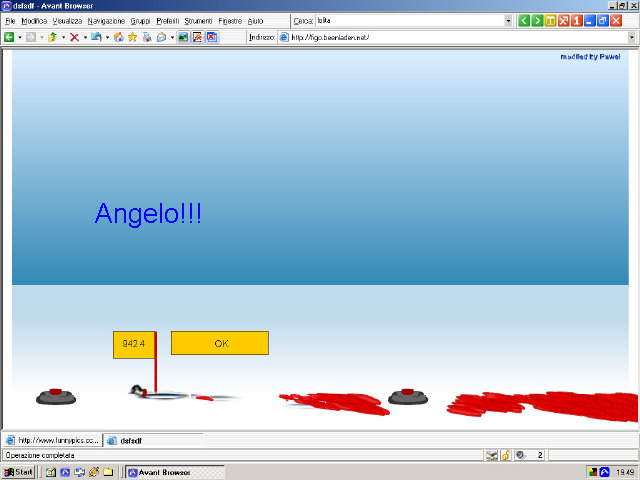The image size is (640, 480).
Task: Switch to the funnypics tab
Action: [53, 440]
